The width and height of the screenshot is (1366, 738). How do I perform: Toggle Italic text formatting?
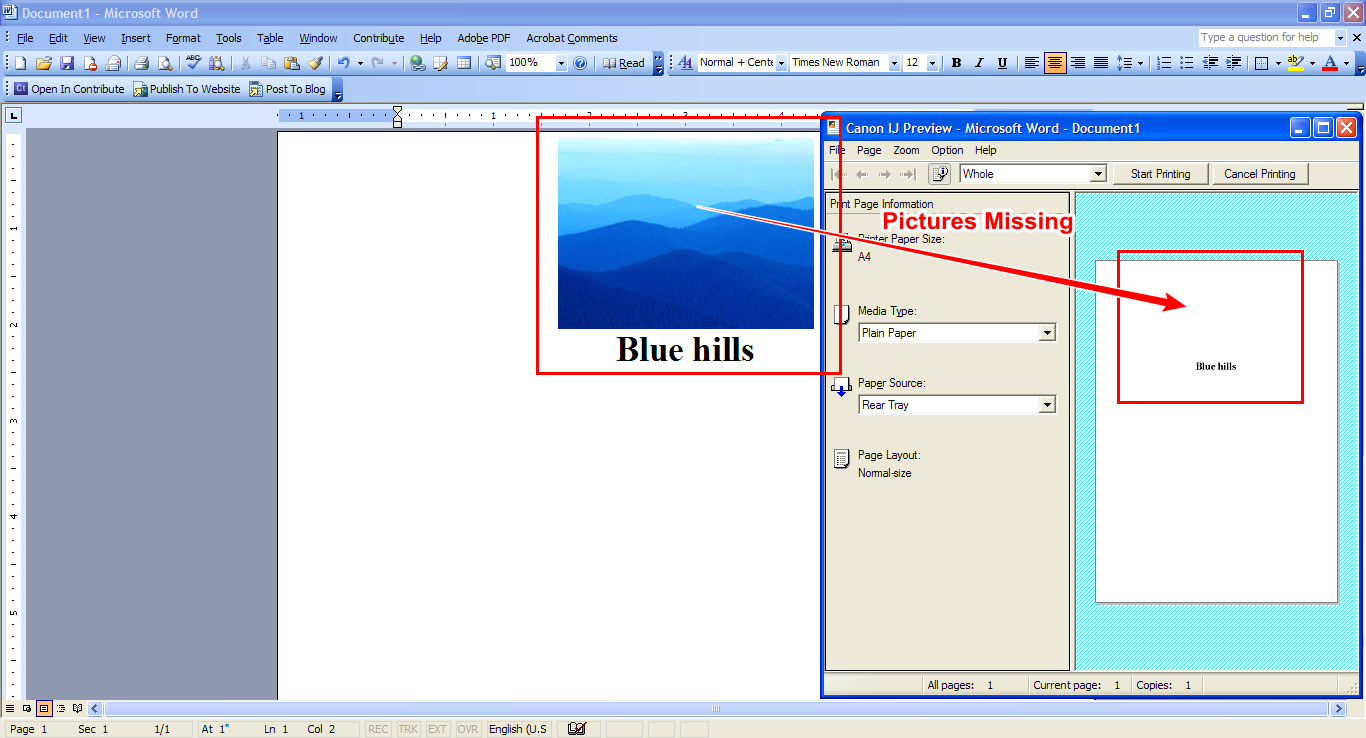(x=979, y=63)
